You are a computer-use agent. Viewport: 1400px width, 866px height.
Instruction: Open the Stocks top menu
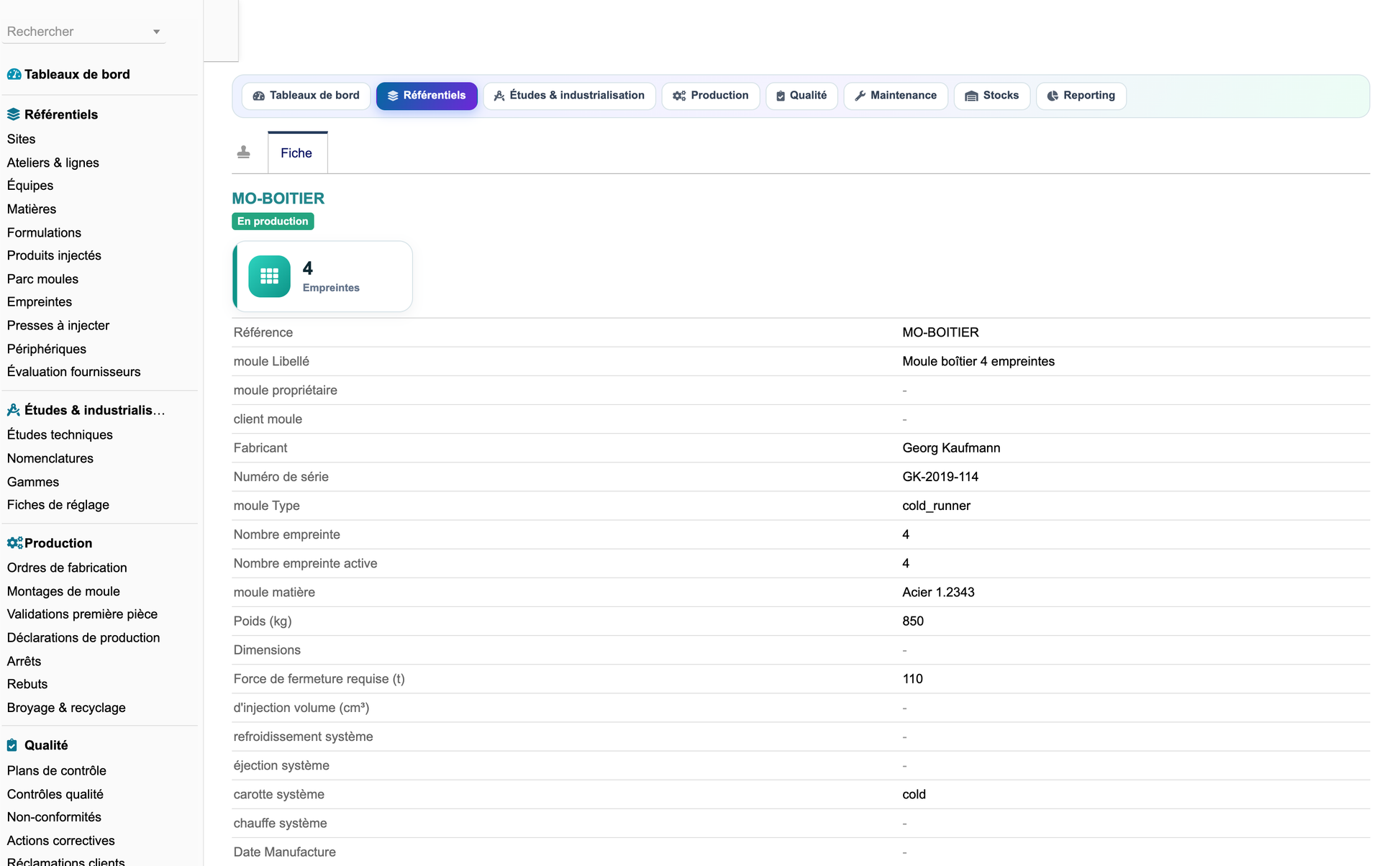click(x=992, y=96)
